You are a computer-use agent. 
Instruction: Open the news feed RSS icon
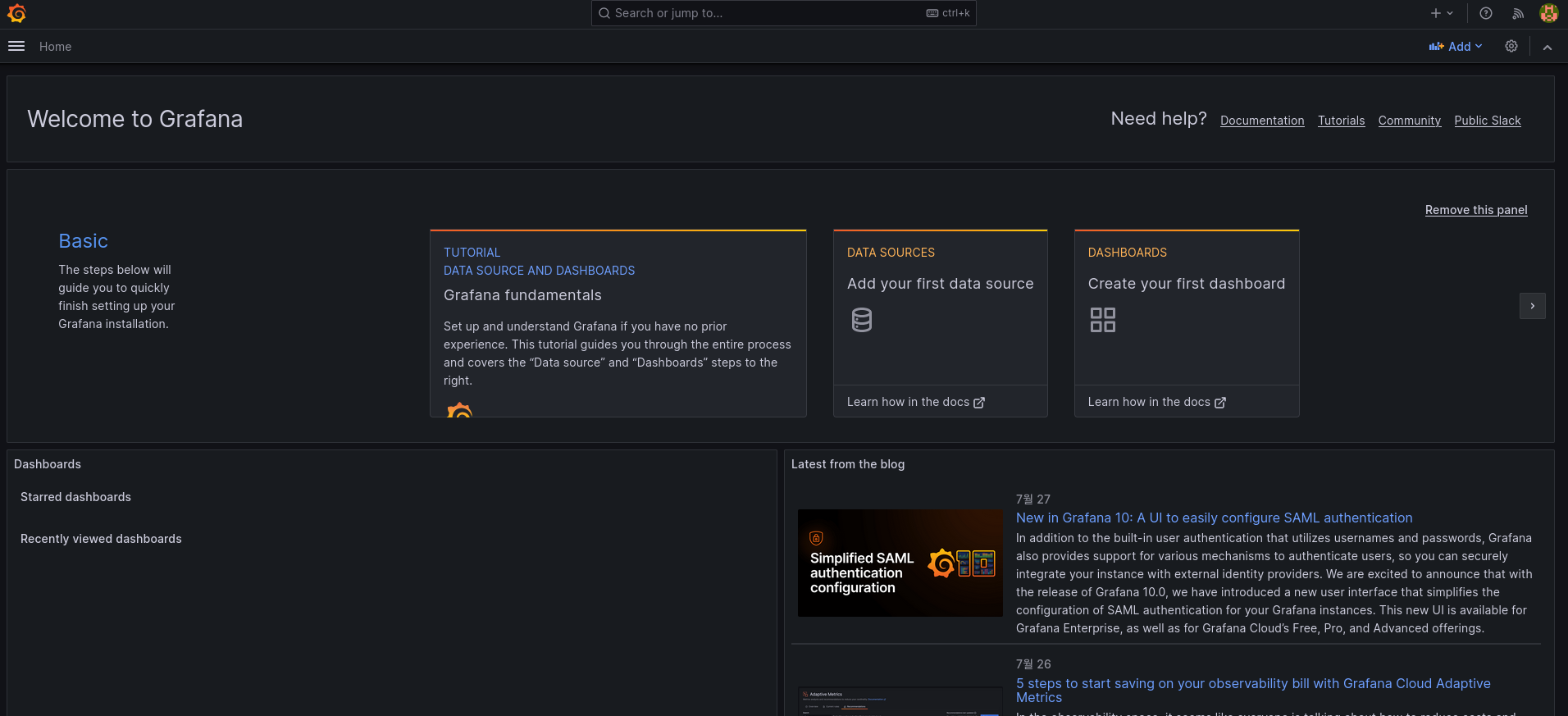point(1518,13)
